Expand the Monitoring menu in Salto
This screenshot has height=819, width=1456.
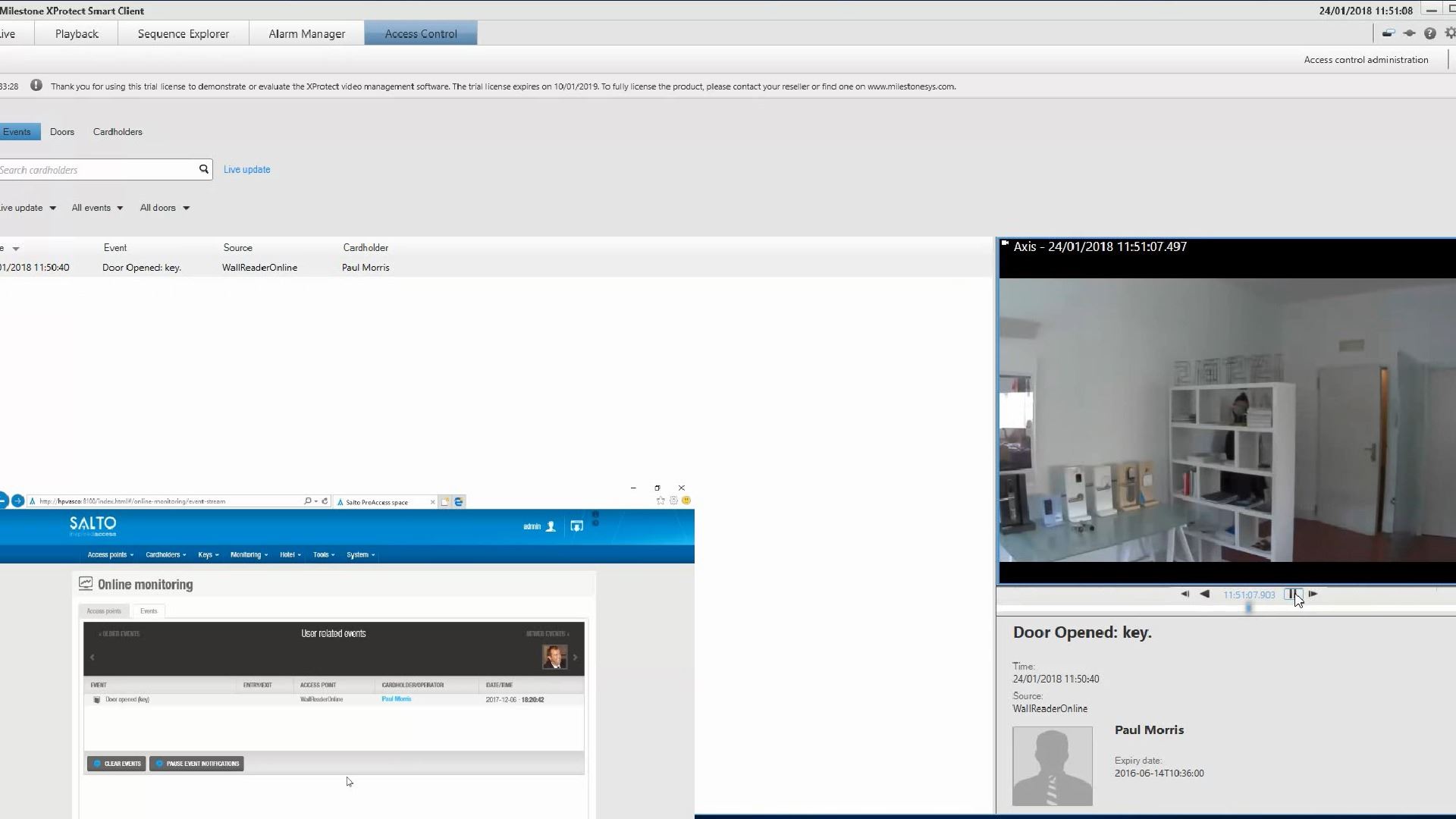point(249,554)
